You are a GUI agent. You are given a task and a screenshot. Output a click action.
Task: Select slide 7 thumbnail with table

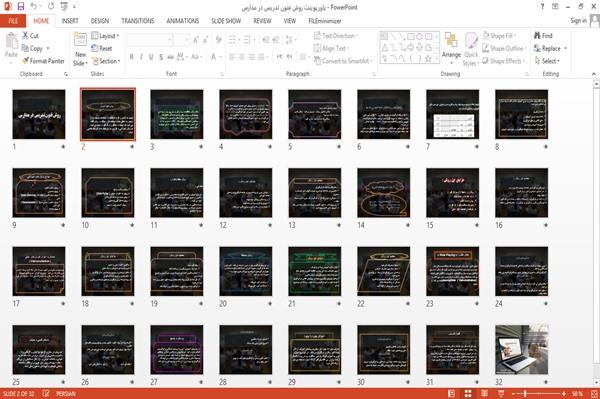click(x=452, y=114)
